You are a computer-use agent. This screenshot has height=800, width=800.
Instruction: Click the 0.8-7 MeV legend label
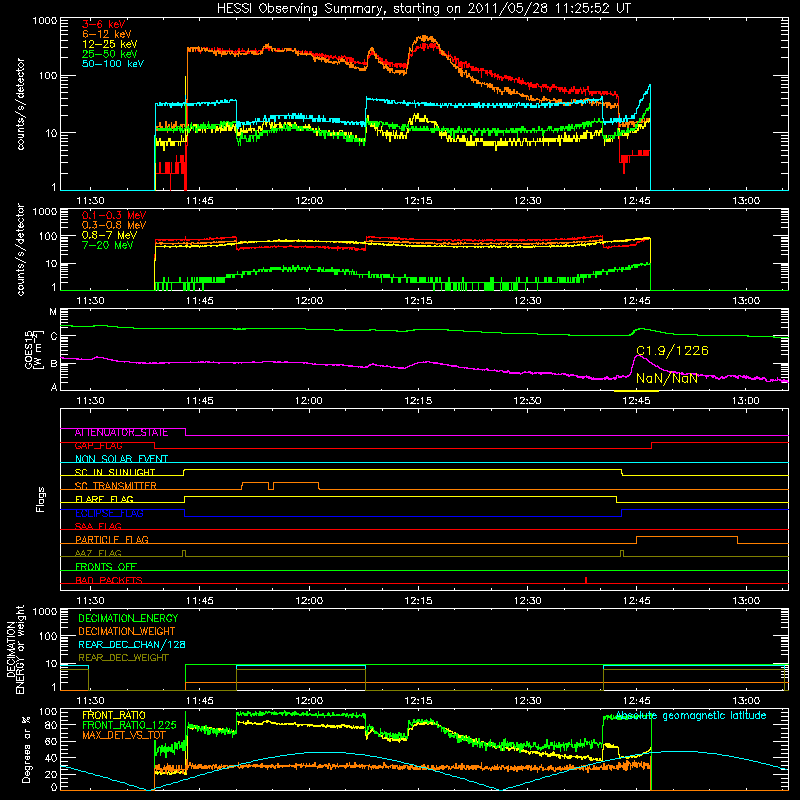tap(110, 235)
